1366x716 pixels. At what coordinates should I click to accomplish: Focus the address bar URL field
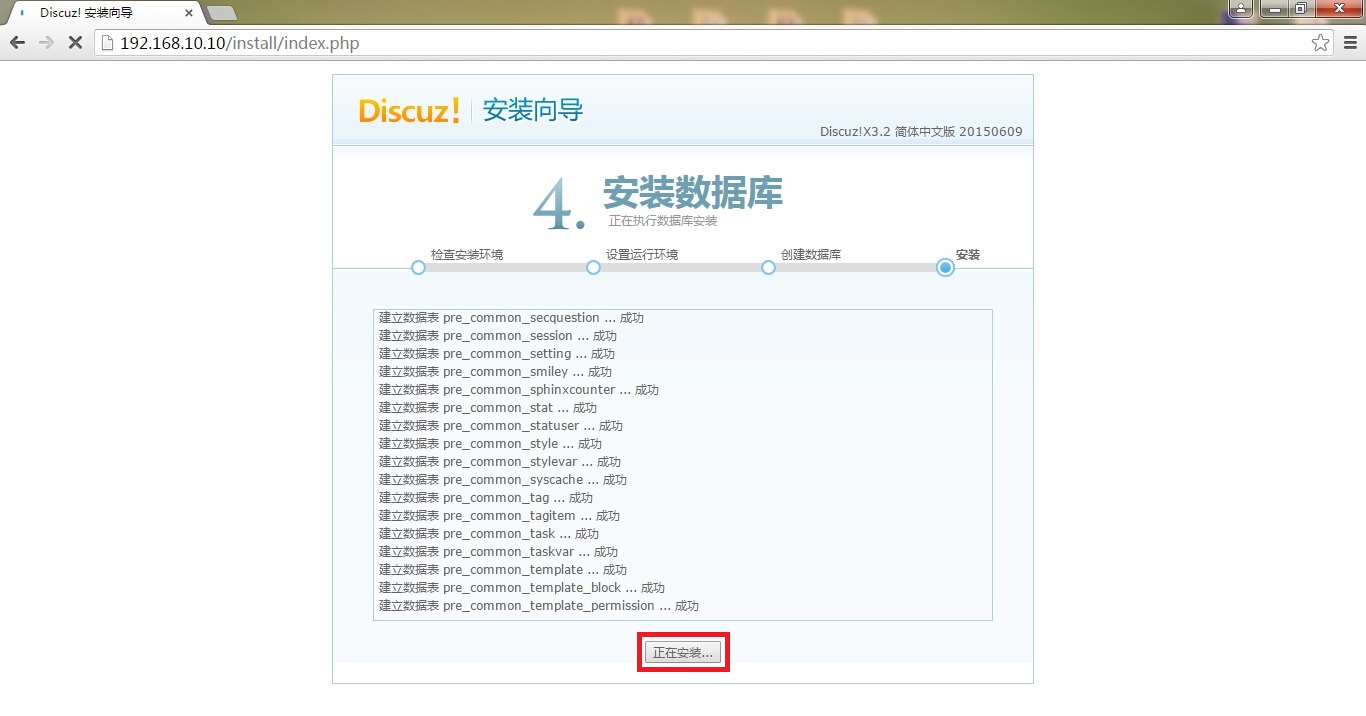[x=700, y=43]
